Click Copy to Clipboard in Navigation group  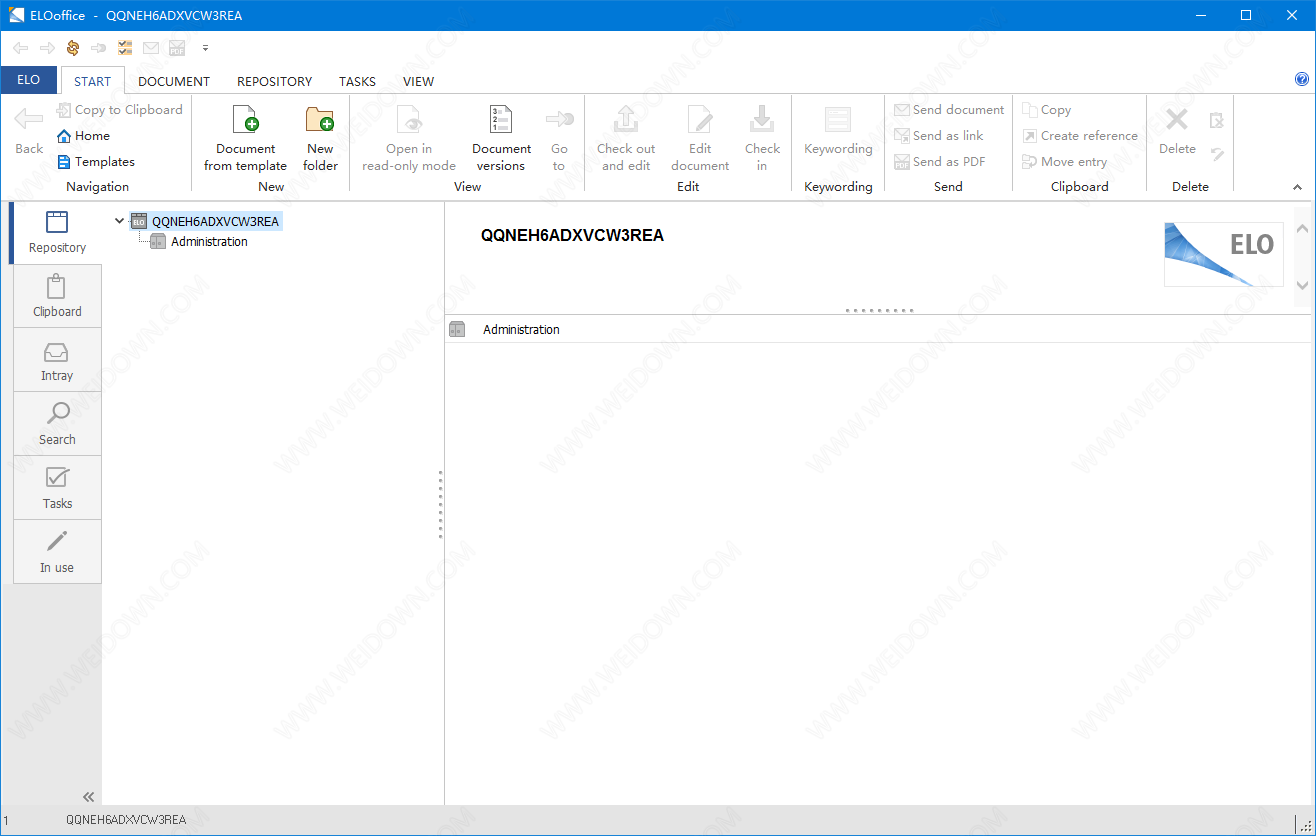click(x=119, y=110)
